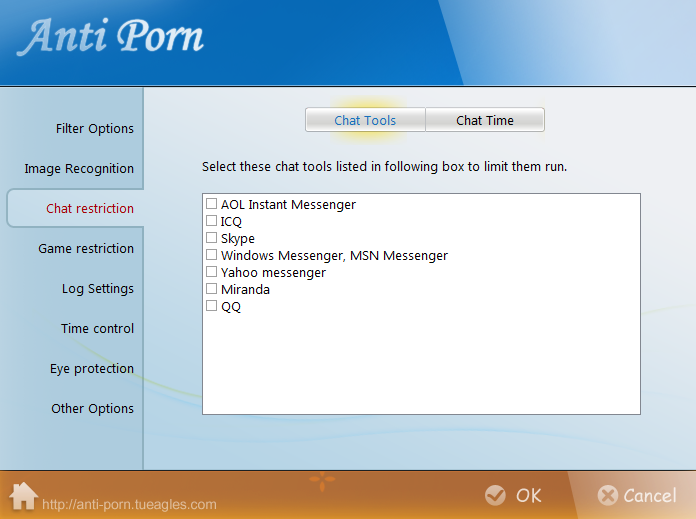Open Image Recognition settings
This screenshot has width=696, height=519.
click(79, 168)
